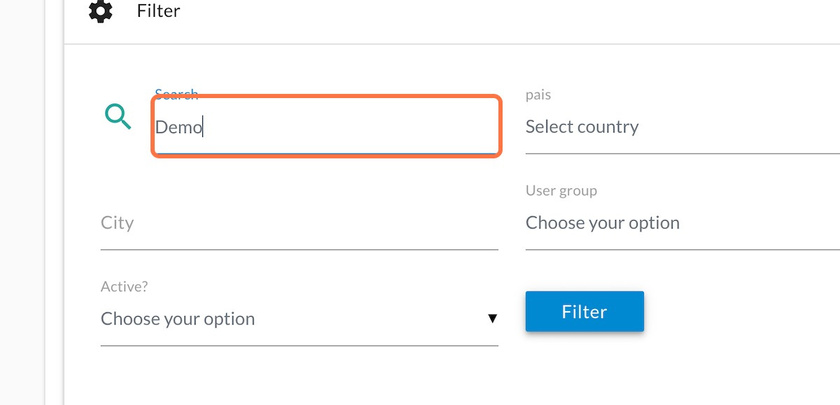This screenshot has width=840, height=405.
Task: Open the Active? Choose your option dropdown
Action: point(299,319)
